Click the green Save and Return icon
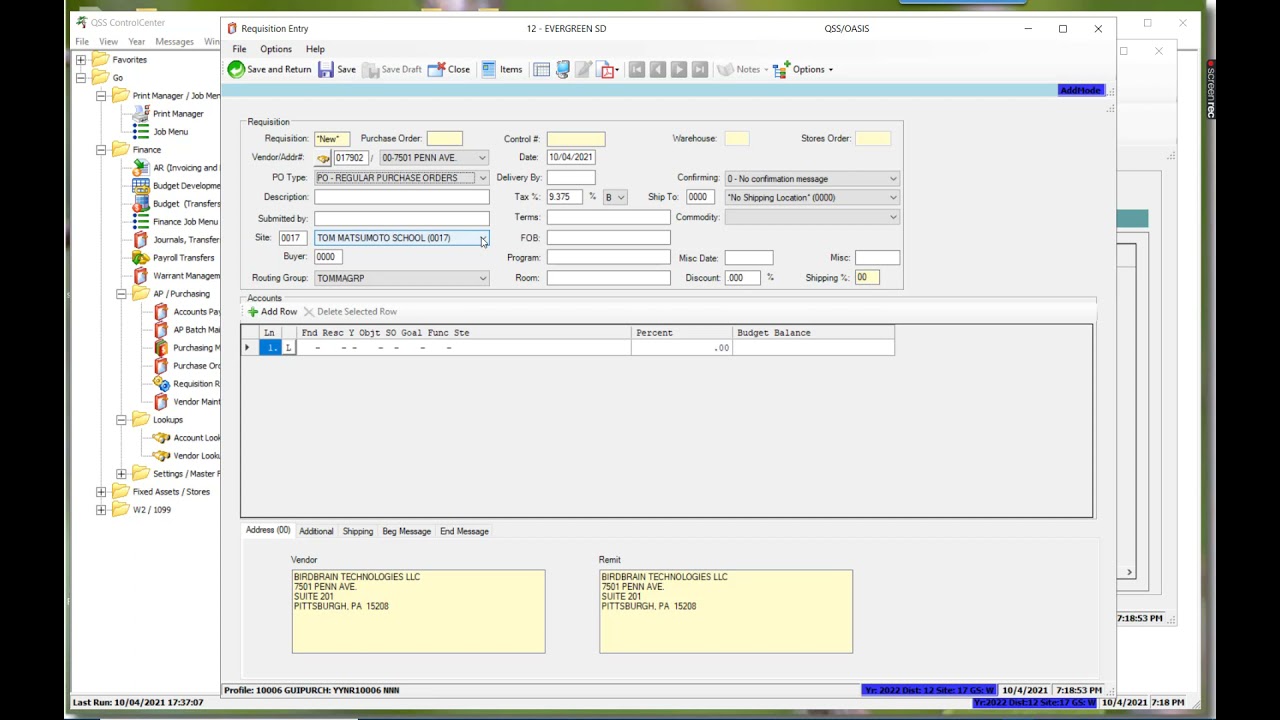The image size is (1280, 720). [x=236, y=69]
